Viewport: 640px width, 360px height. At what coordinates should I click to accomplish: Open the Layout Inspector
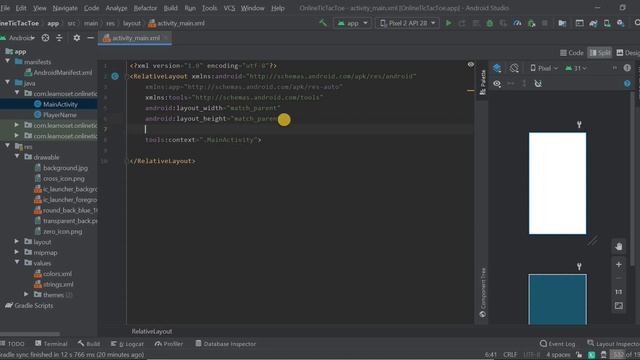tap(613, 344)
